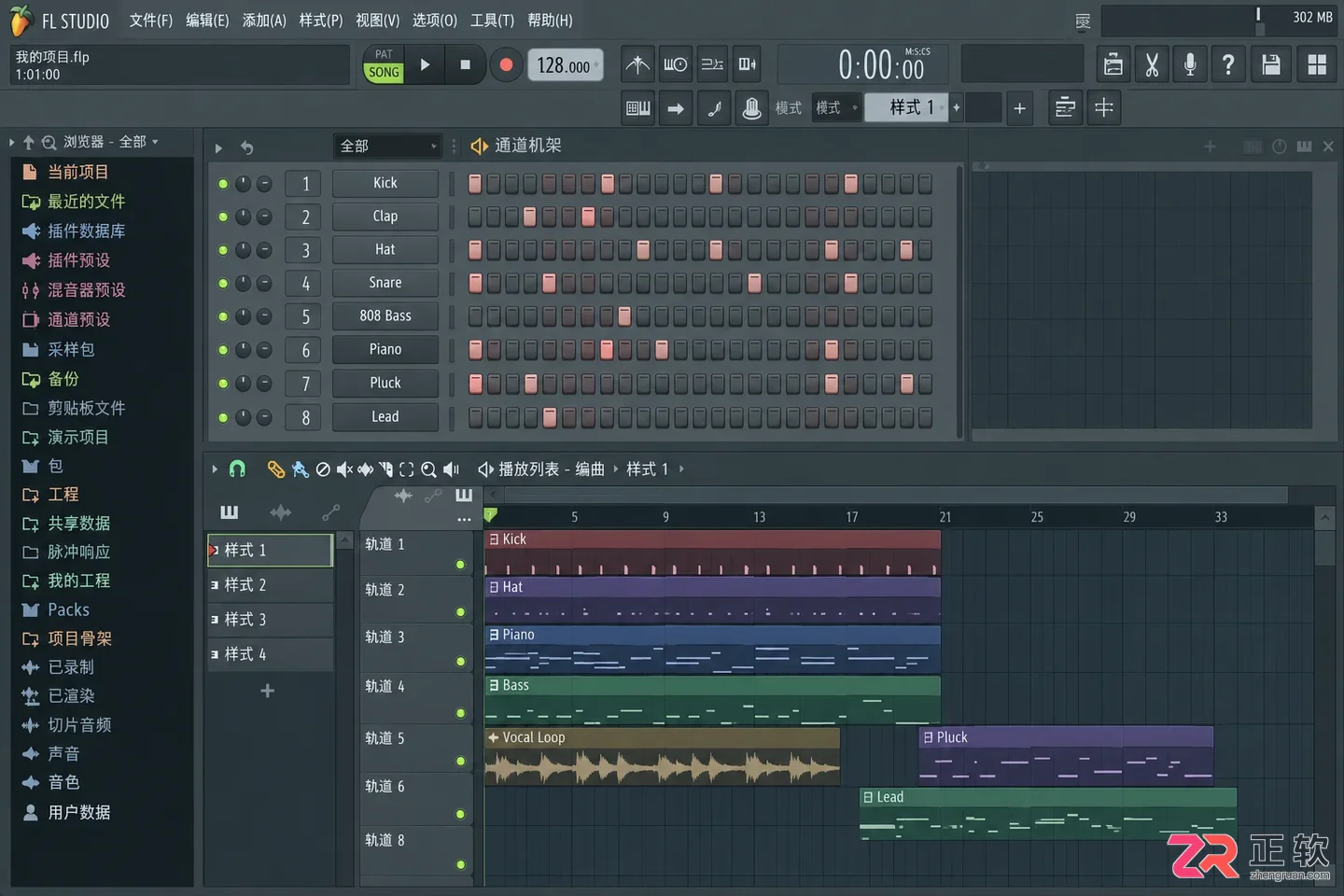Click the microphone recording icon
Viewport: 1344px width, 896px height.
1190,64
